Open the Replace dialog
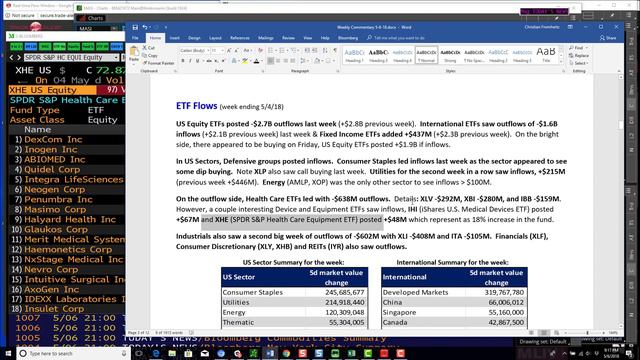 (x=579, y=56)
